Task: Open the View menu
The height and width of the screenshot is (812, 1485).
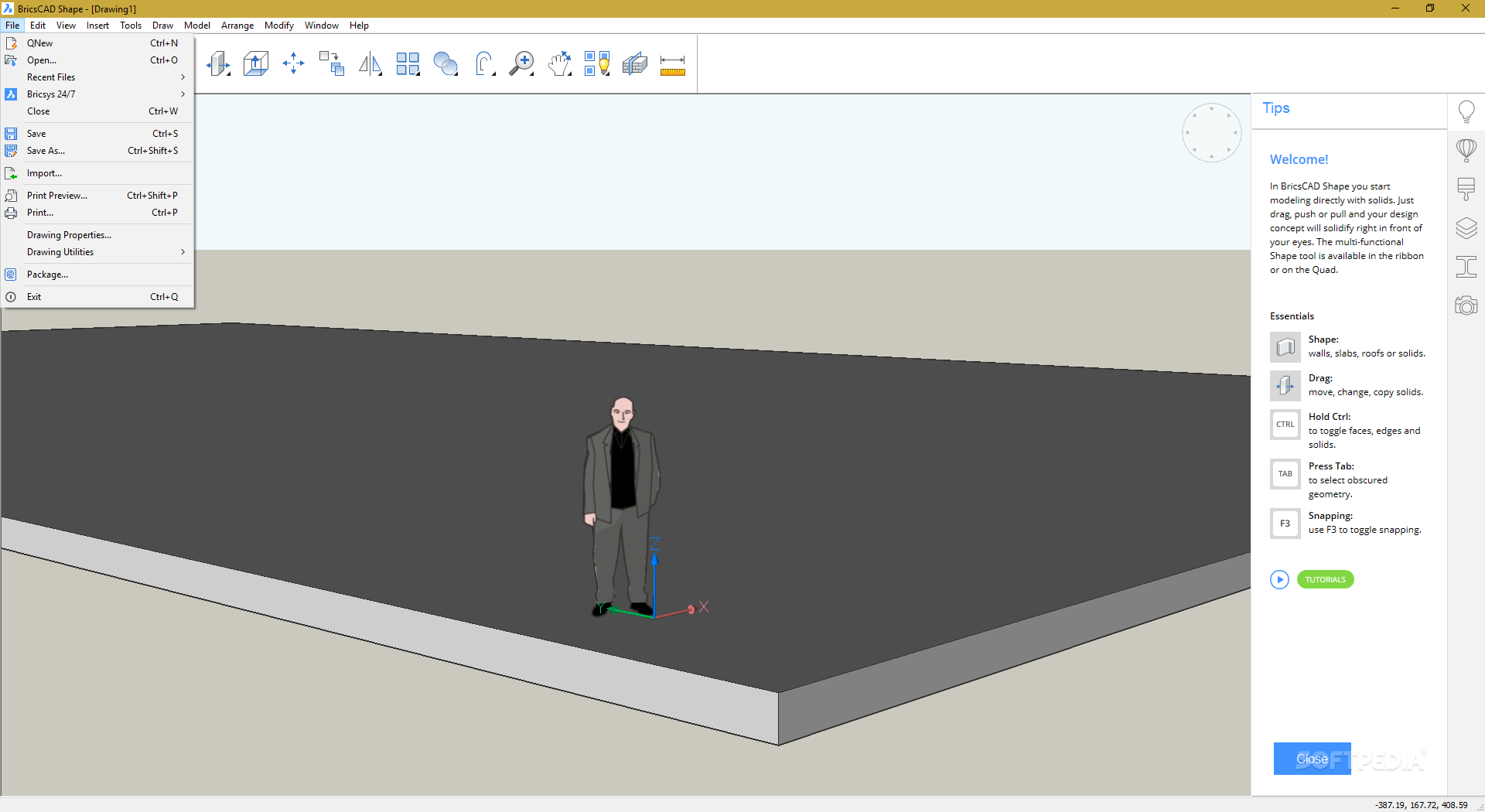Action: pos(66,26)
